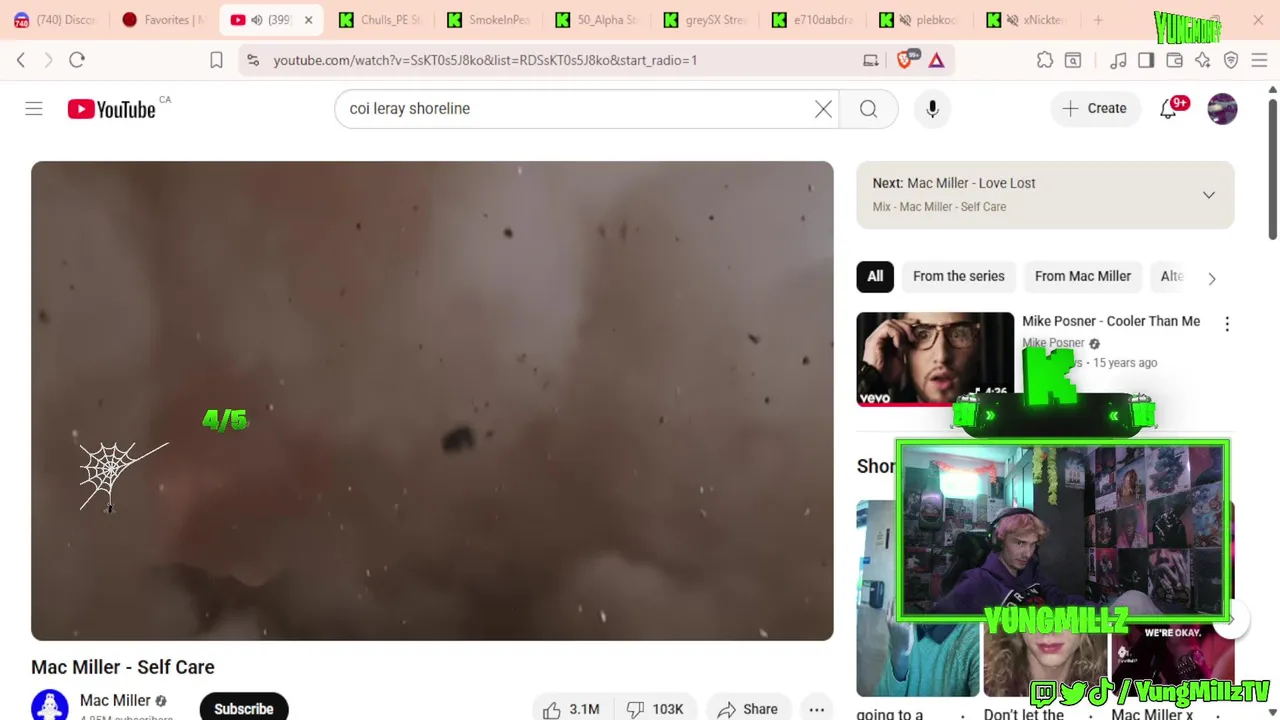Go back with browser back arrow
Image resolution: width=1280 pixels, height=720 pixels.
click(21, 60)
